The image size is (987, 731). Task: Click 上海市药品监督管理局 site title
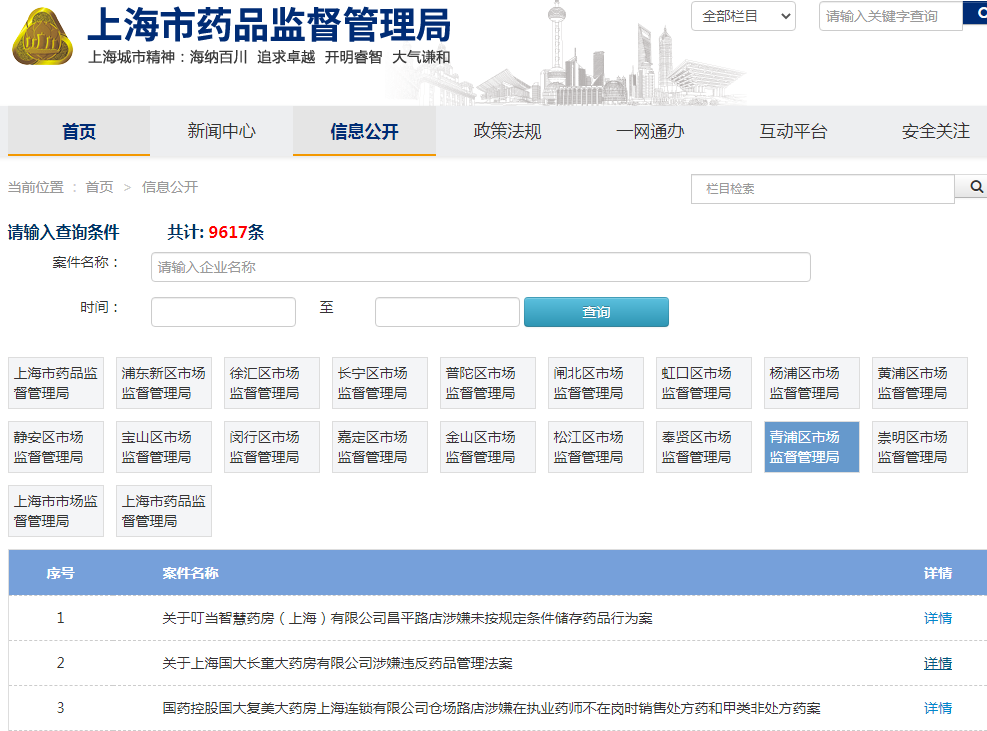click(x=269, y=25)
